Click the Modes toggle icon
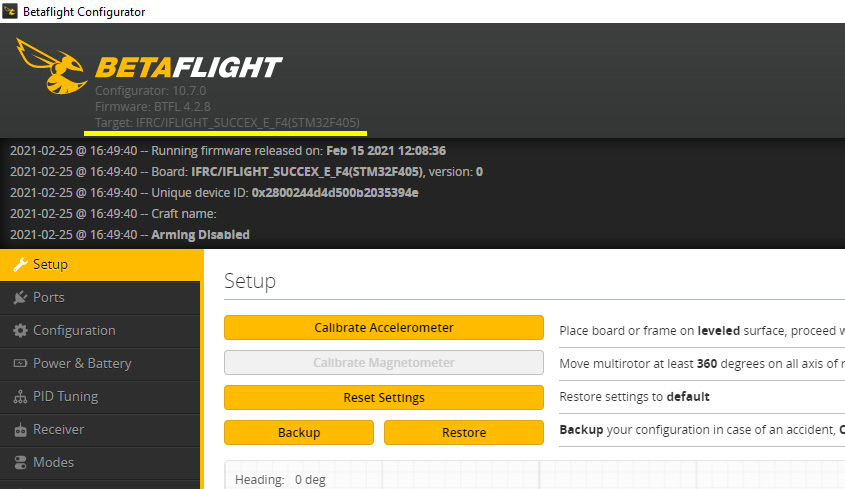Screen dimensions: 845x489 pos(20,463)
